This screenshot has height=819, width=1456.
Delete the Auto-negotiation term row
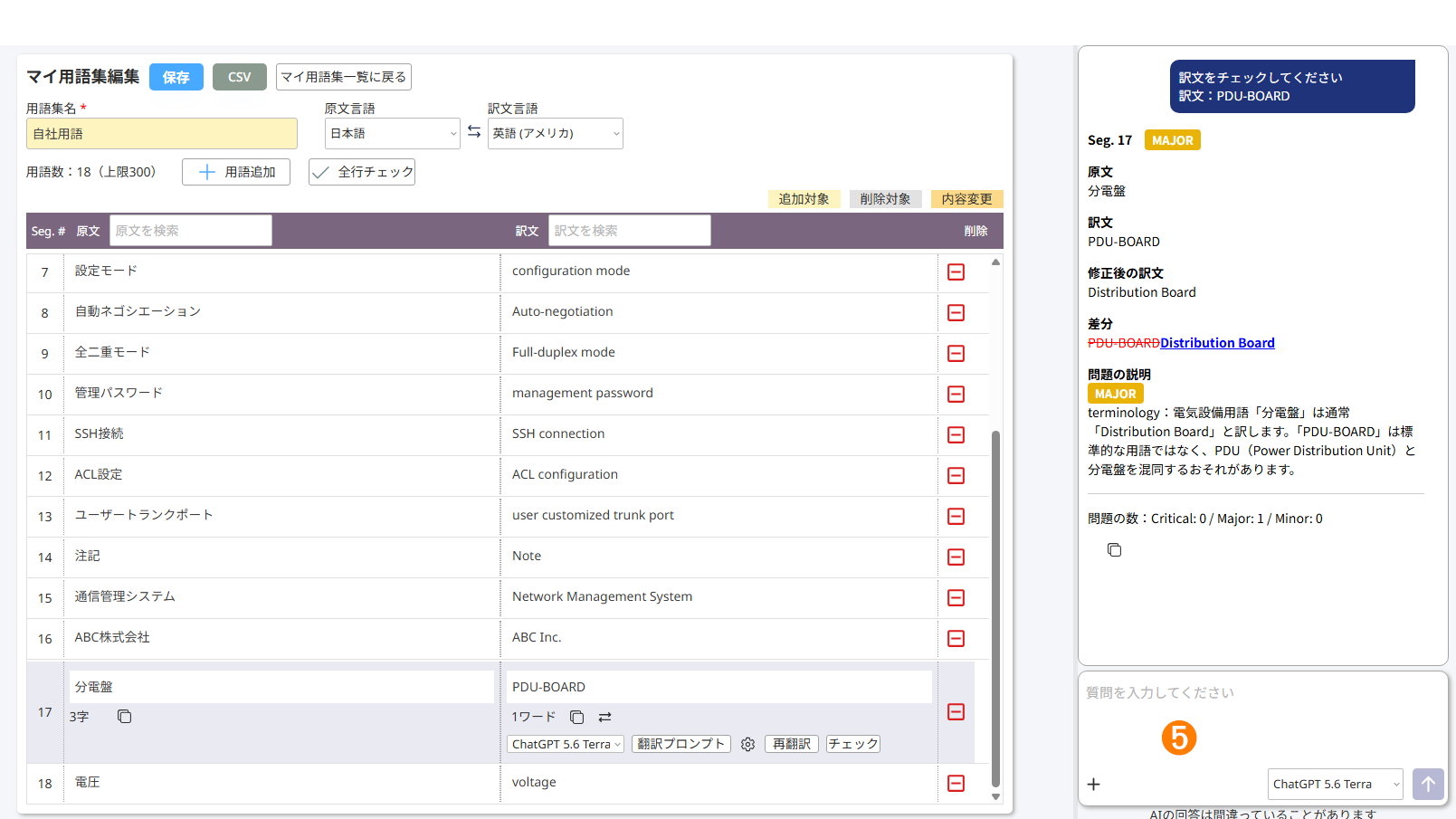(956, 312)
